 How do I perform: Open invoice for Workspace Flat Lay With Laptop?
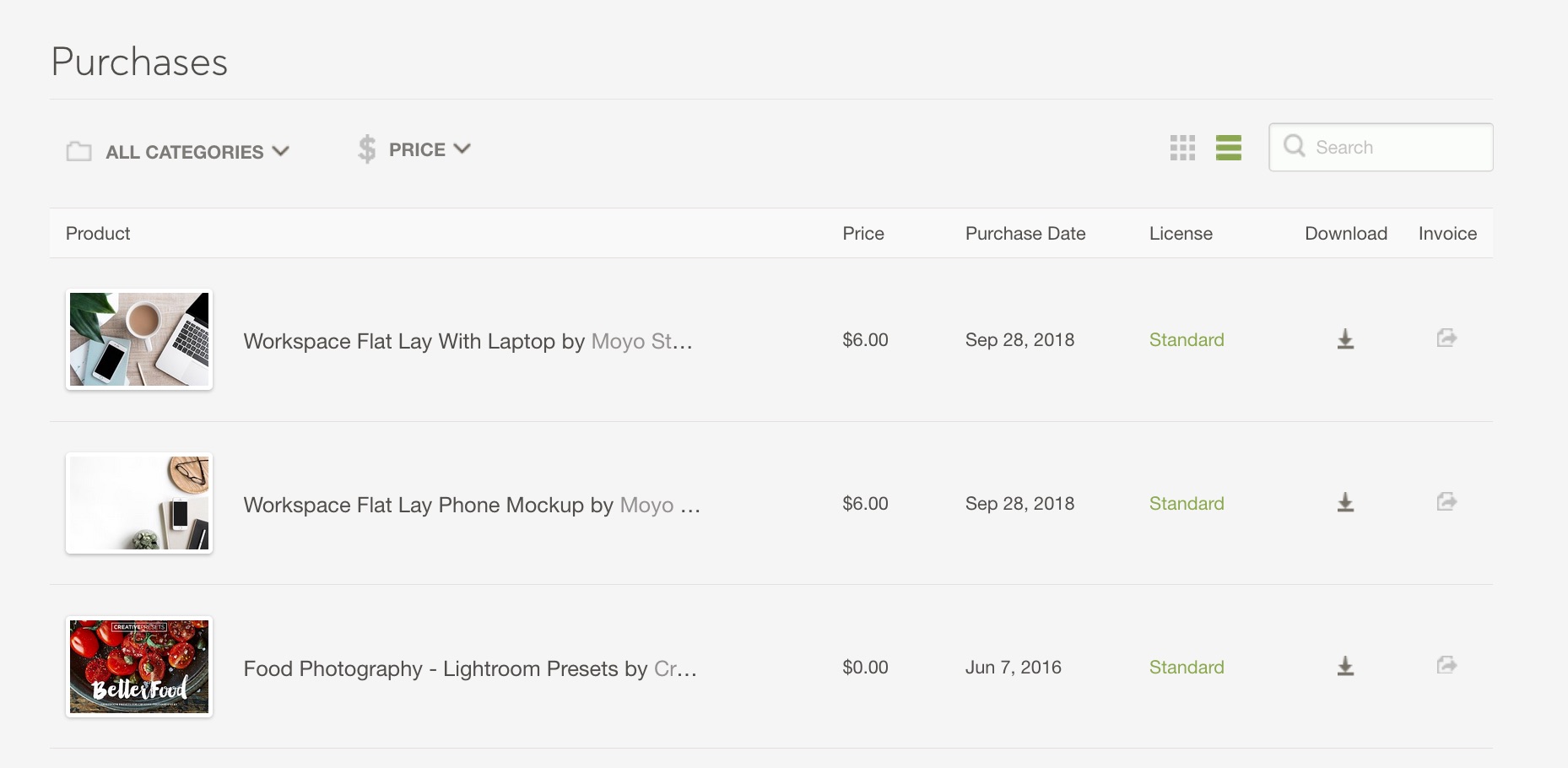pyautogui.click(x=1446, y=338)
